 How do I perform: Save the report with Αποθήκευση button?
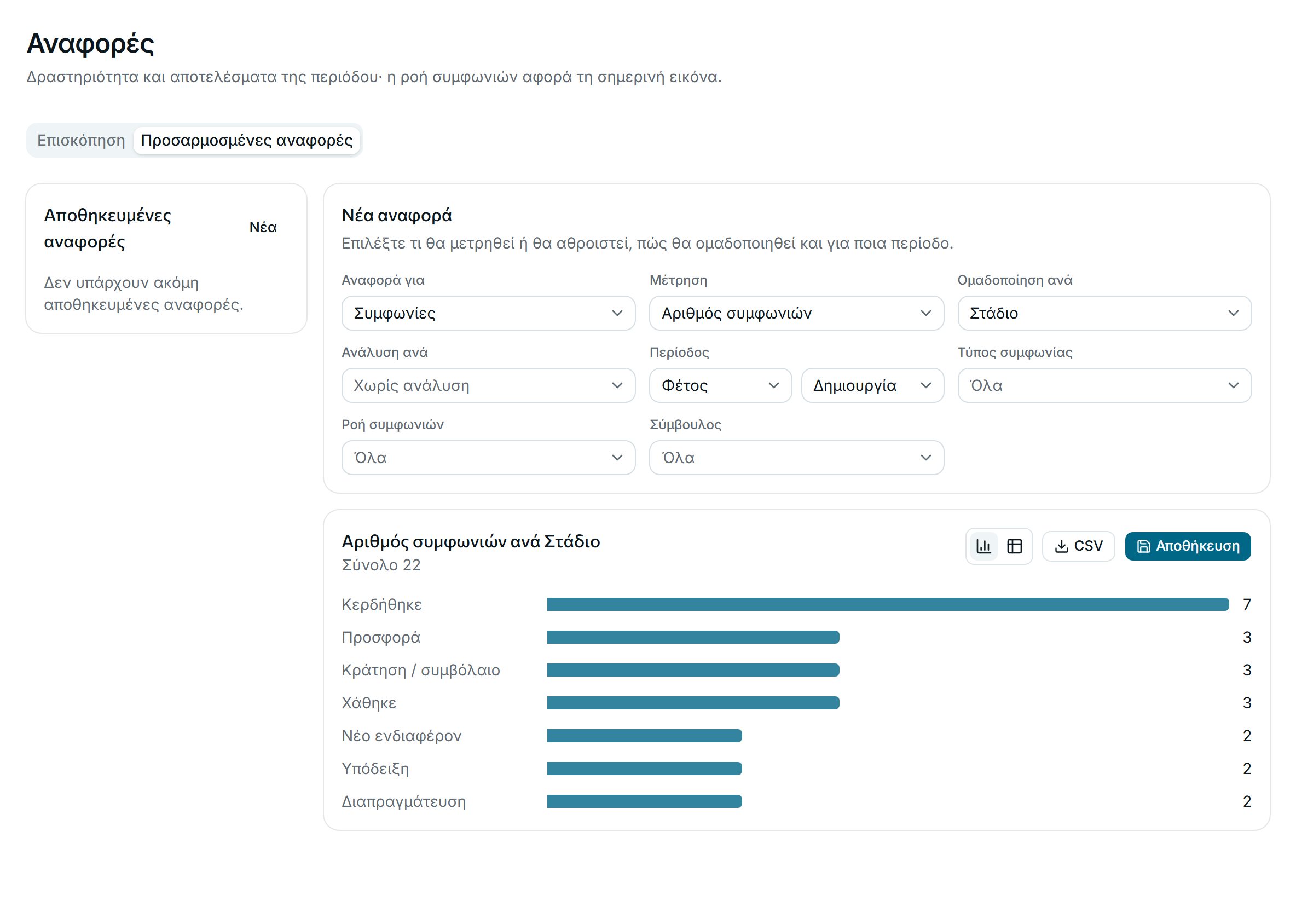pos(1188,546)
